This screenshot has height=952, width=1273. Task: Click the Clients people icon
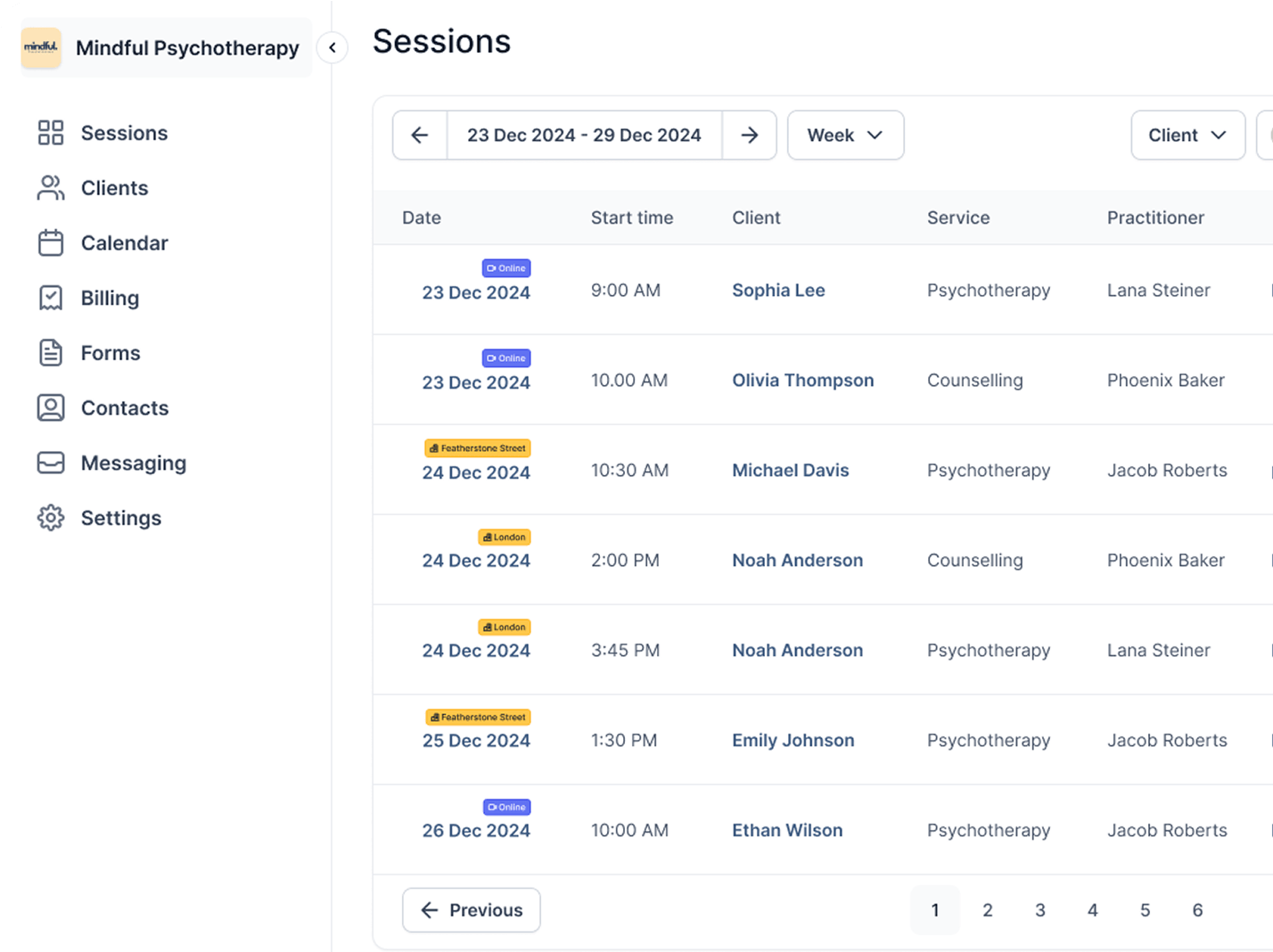pyautogui.click(x=51, y=188)
